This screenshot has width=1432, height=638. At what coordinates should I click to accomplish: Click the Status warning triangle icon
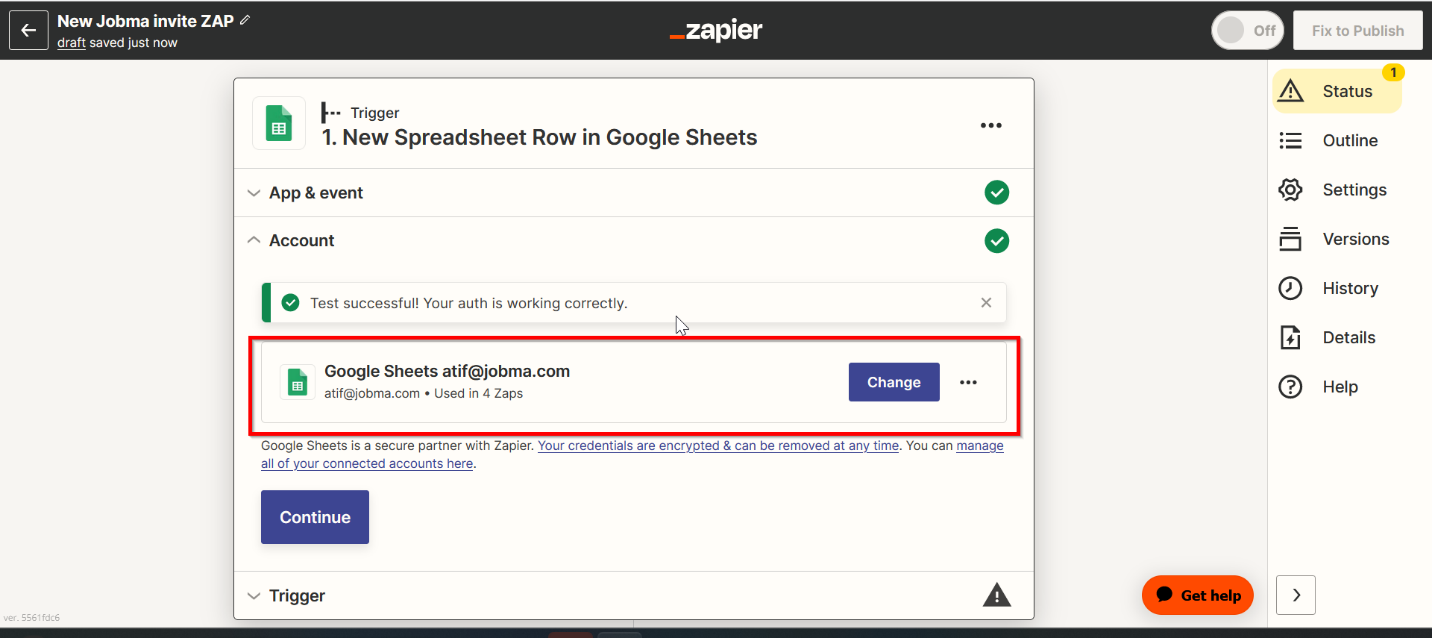(1291, 91)
